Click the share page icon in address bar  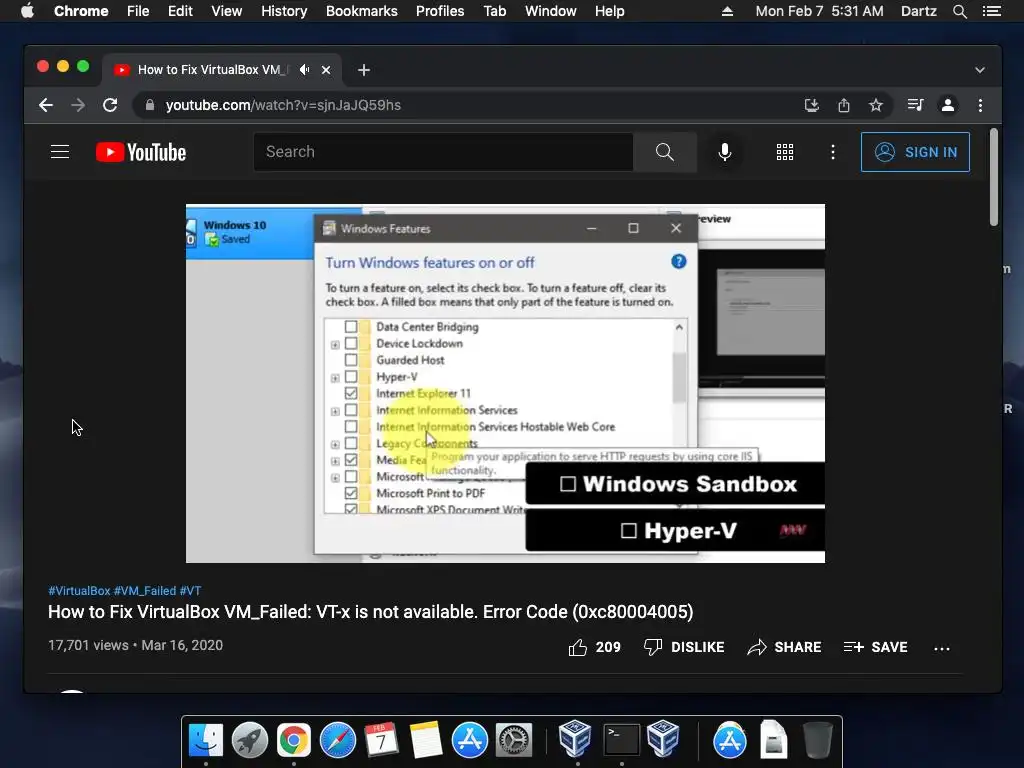click(844, 105)
